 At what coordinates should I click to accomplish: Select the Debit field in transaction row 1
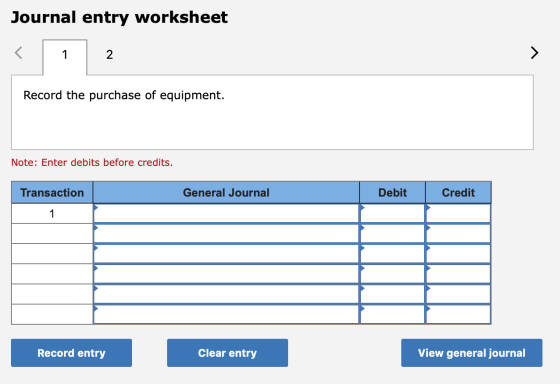click(x=392, y=214)
